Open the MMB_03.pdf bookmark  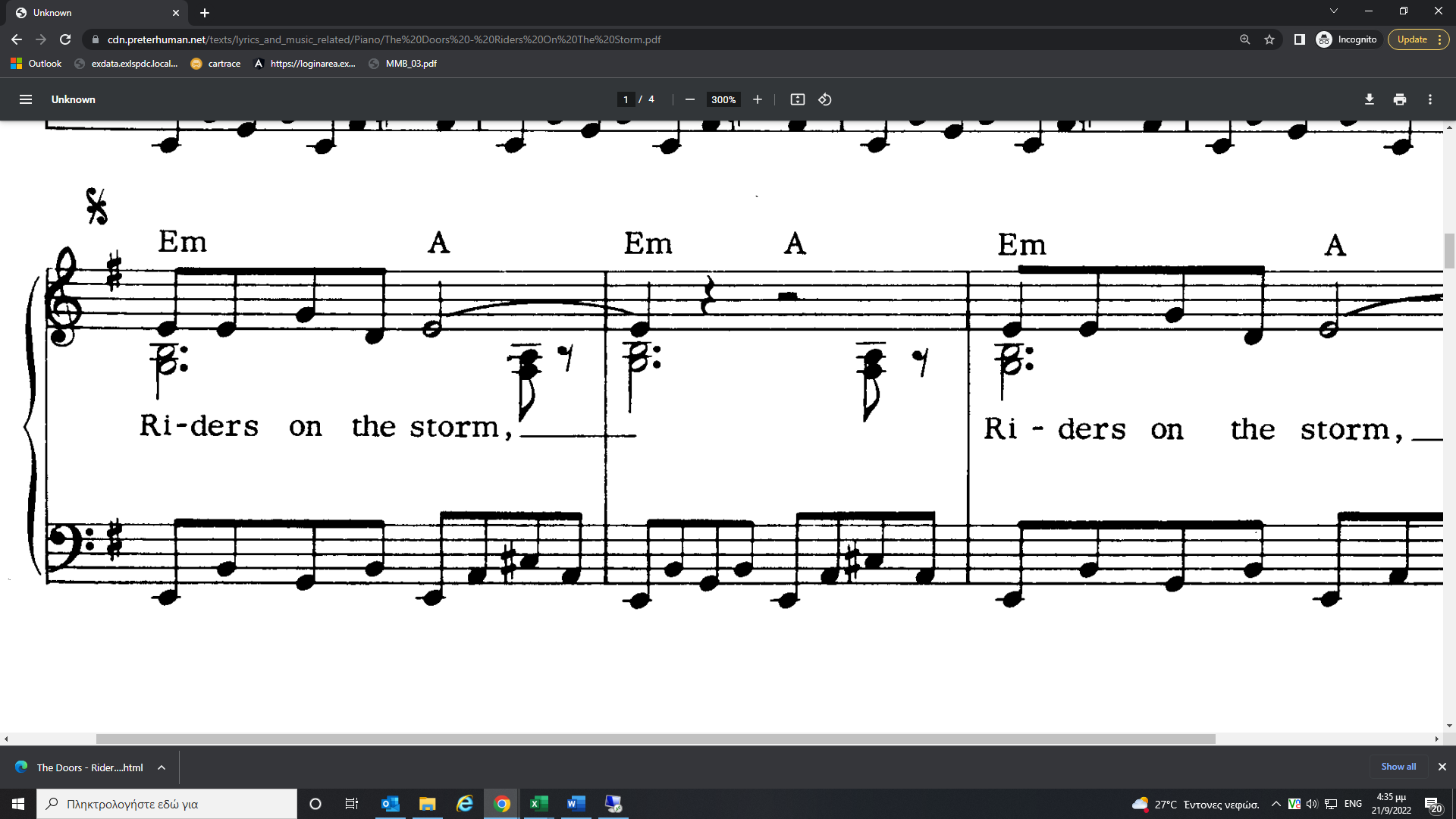403,64
